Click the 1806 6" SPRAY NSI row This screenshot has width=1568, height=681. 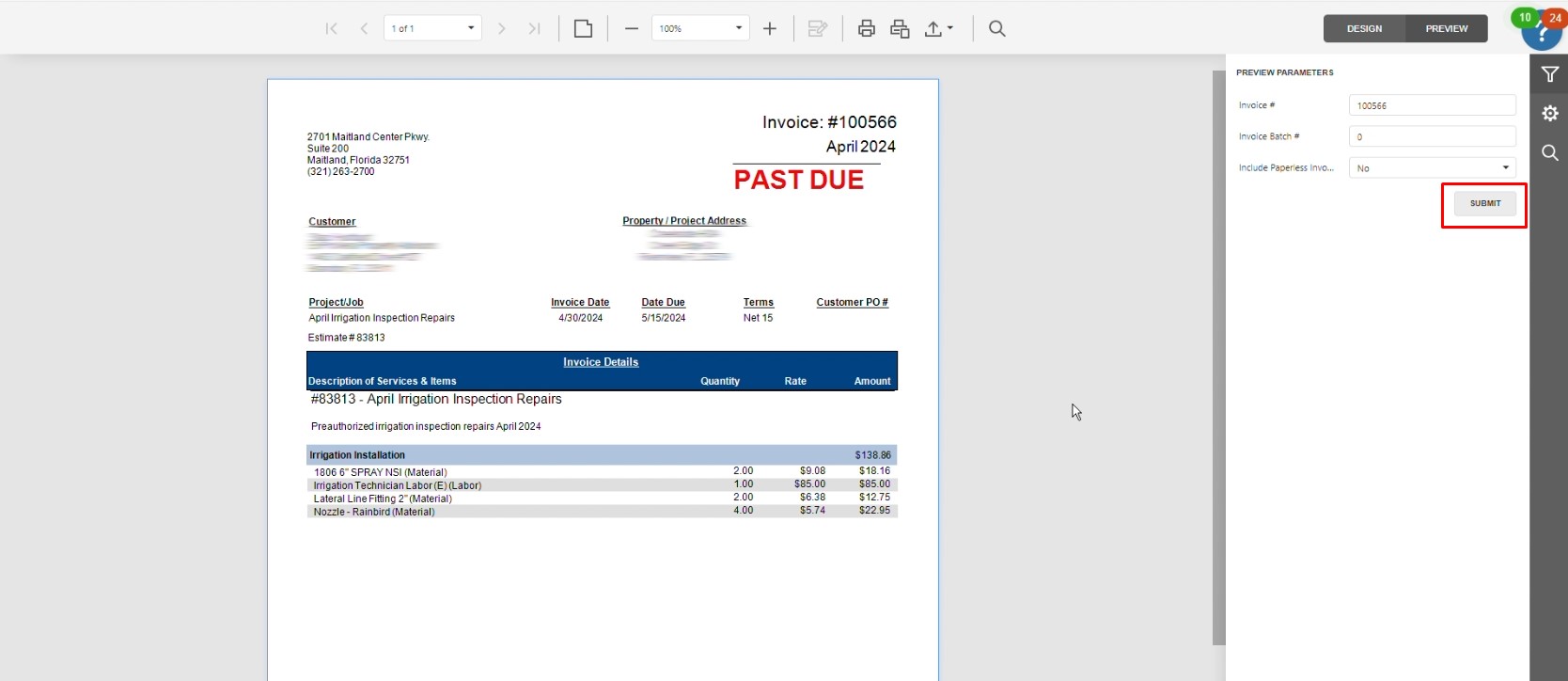point(602,472)
